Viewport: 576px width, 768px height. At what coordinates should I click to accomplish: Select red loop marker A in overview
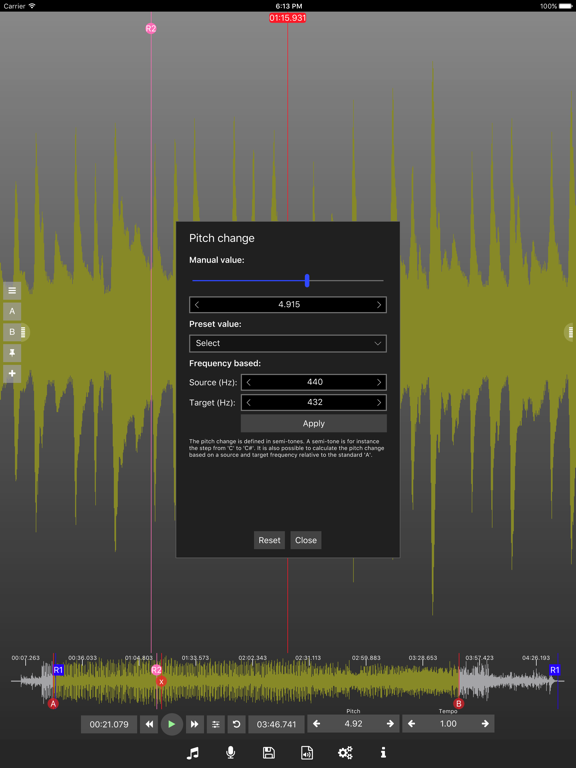53,704
